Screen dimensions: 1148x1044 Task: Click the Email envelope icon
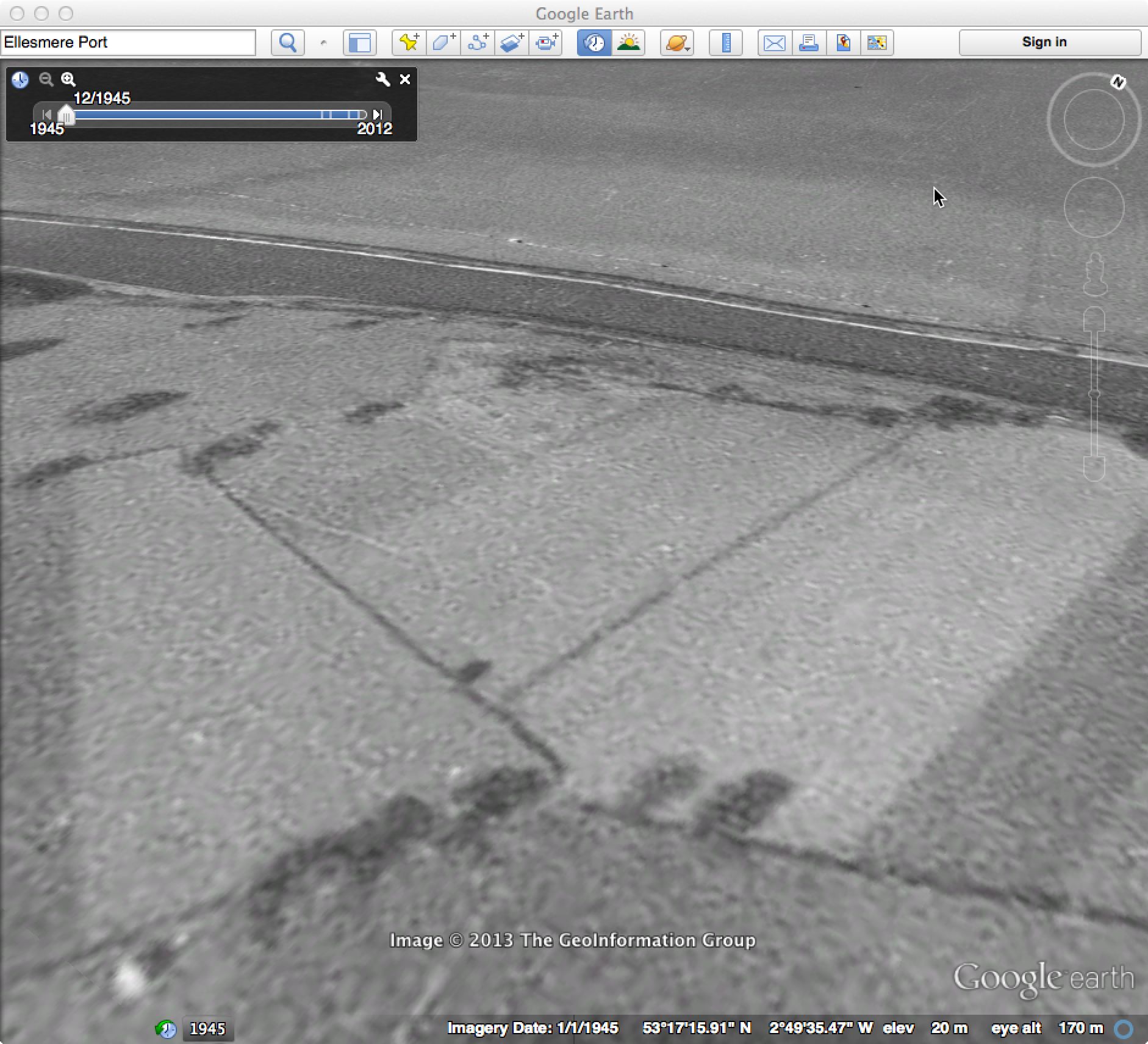(774, 43)
